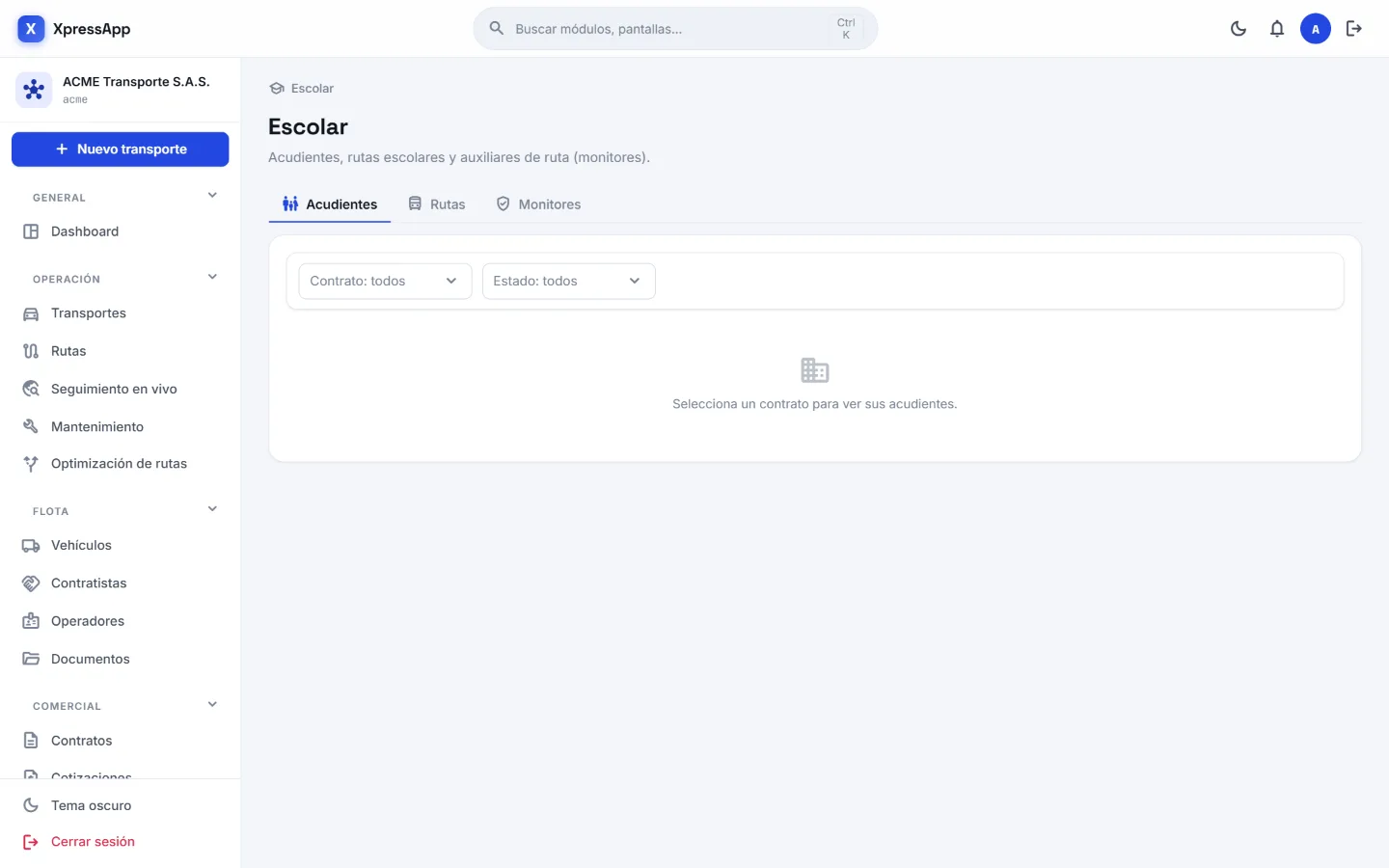Open the Estado: todos dropdown
The height and width of the screenshot is (868, 1389).
point(568,281)
